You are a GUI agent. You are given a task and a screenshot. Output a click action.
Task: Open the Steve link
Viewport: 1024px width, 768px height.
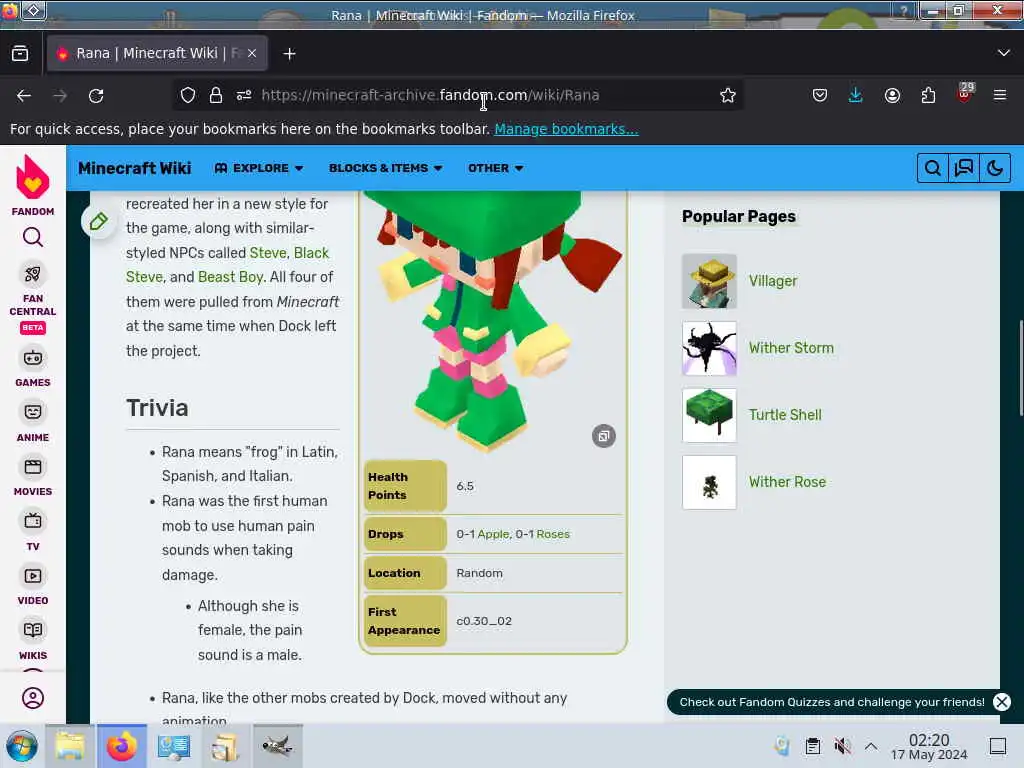(268, 253)
